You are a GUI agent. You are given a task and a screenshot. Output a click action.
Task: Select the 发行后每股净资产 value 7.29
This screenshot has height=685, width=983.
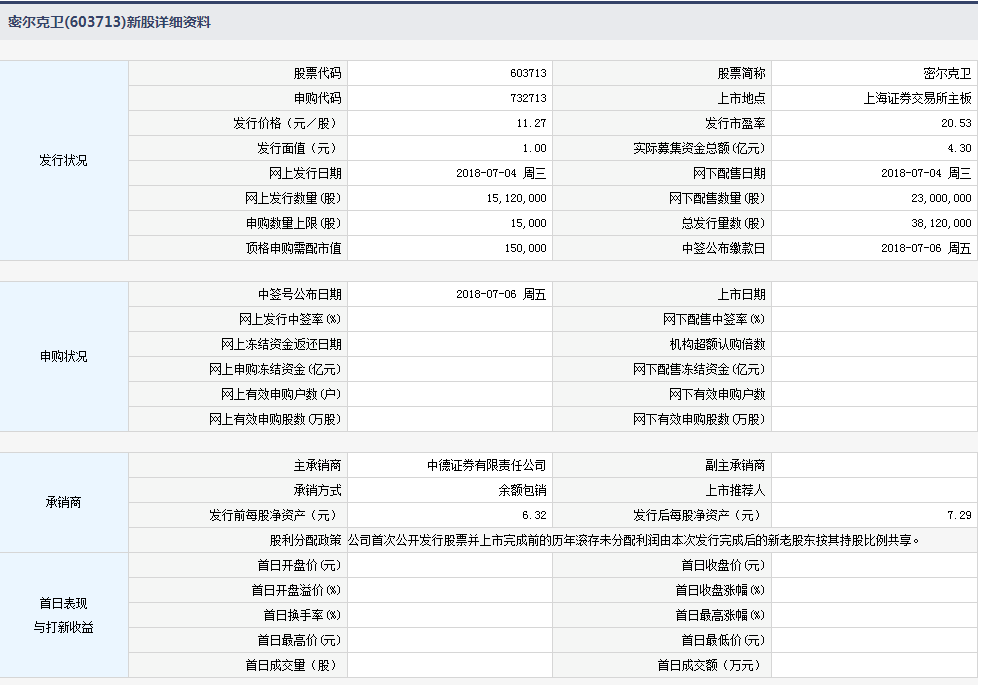click(958, 515)
